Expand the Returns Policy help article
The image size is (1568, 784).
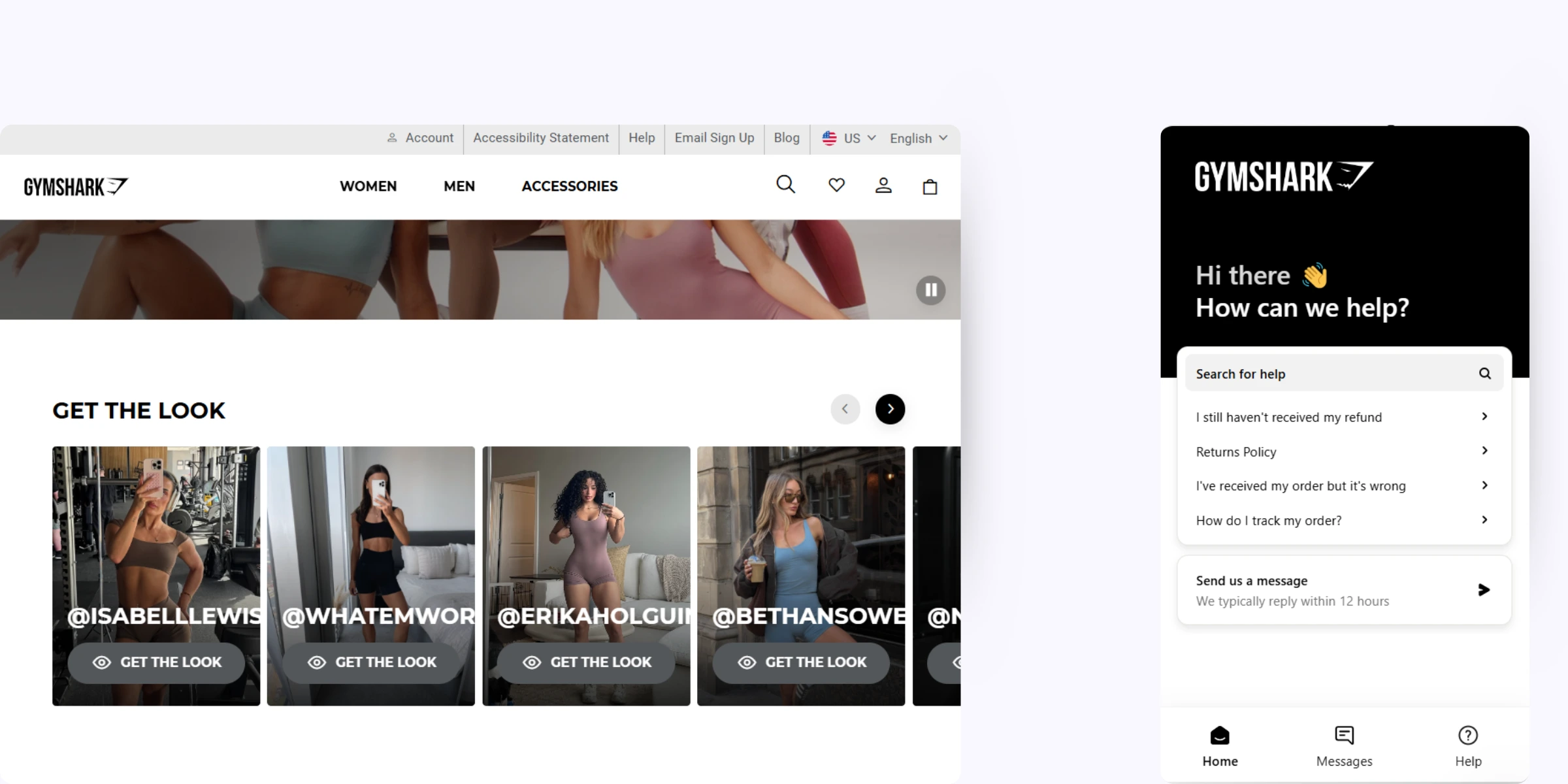coord(1343,451)
